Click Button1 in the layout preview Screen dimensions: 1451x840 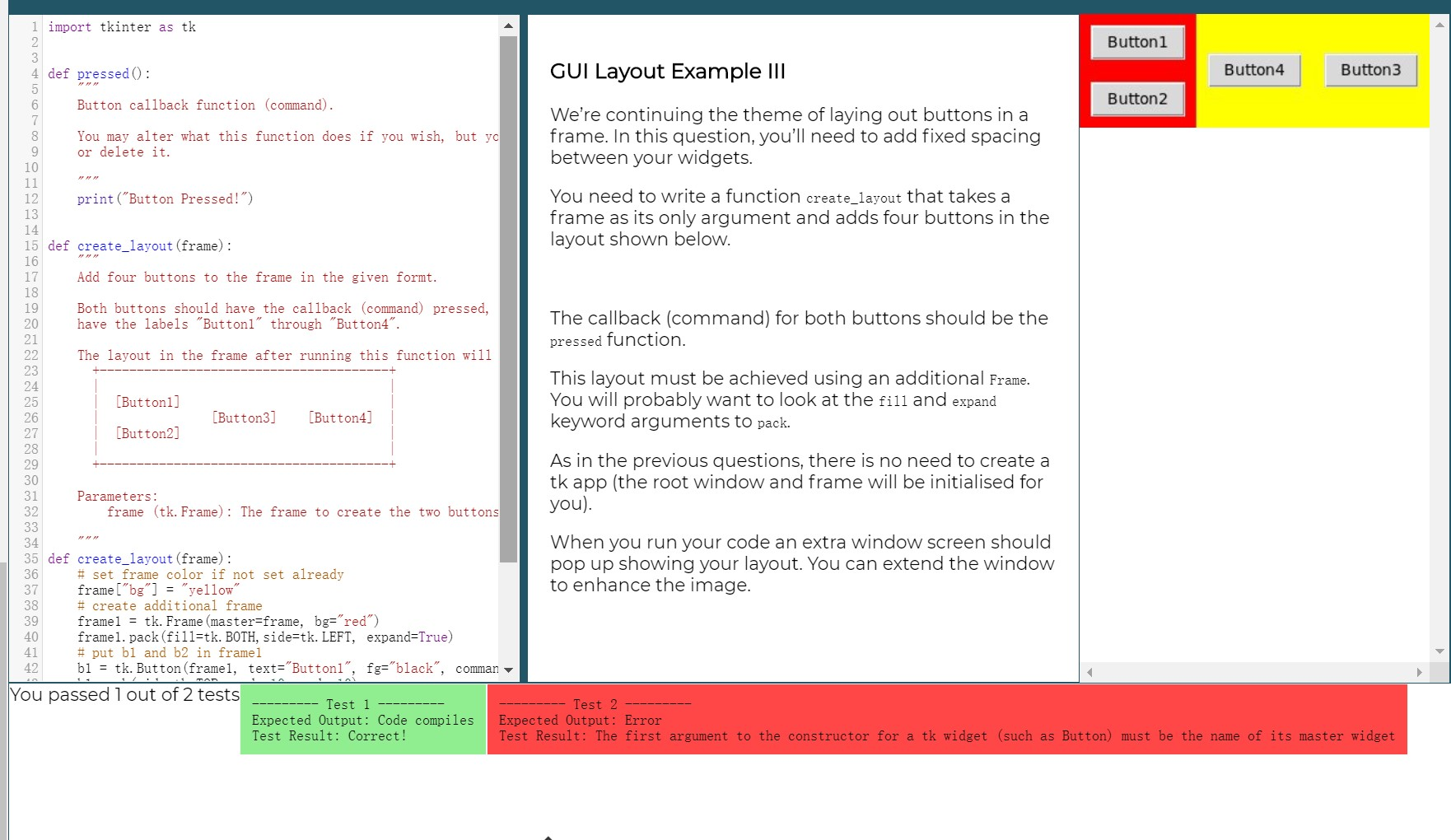1136,41
